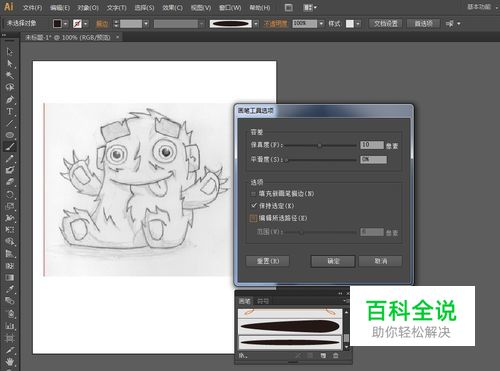
Task: Select the Selection tool (black arrow)
Action: (x=10, y=52)
